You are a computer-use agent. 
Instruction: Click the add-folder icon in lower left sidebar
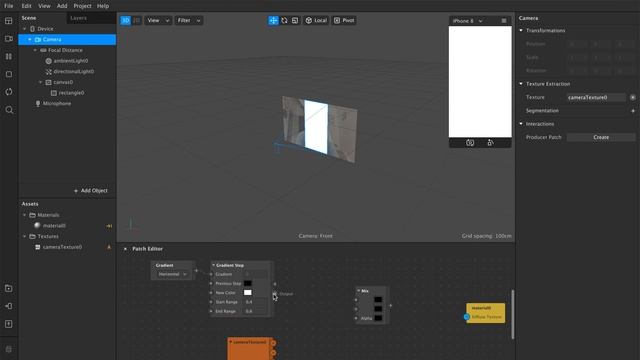(x=9, y=289)
